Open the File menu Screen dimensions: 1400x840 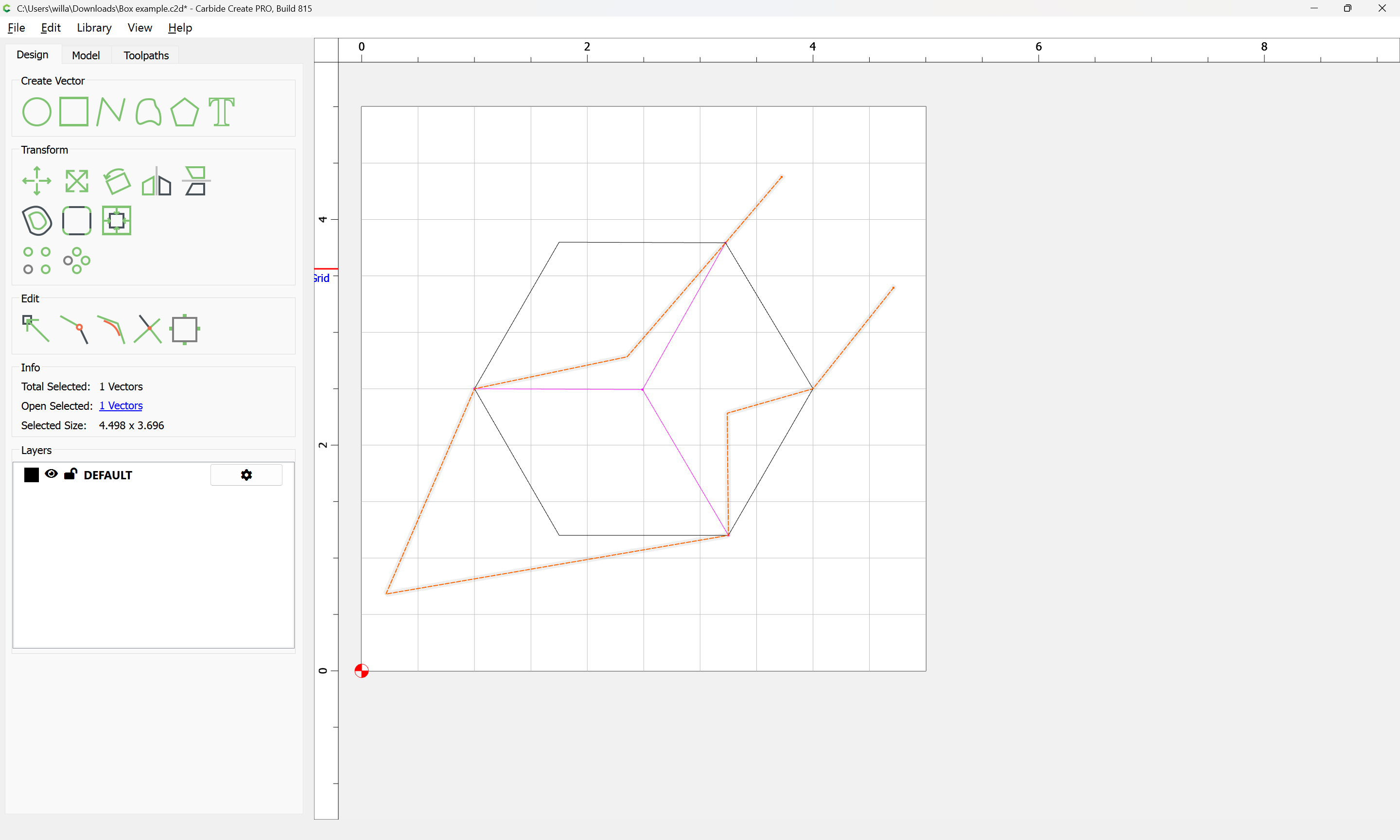17,28
